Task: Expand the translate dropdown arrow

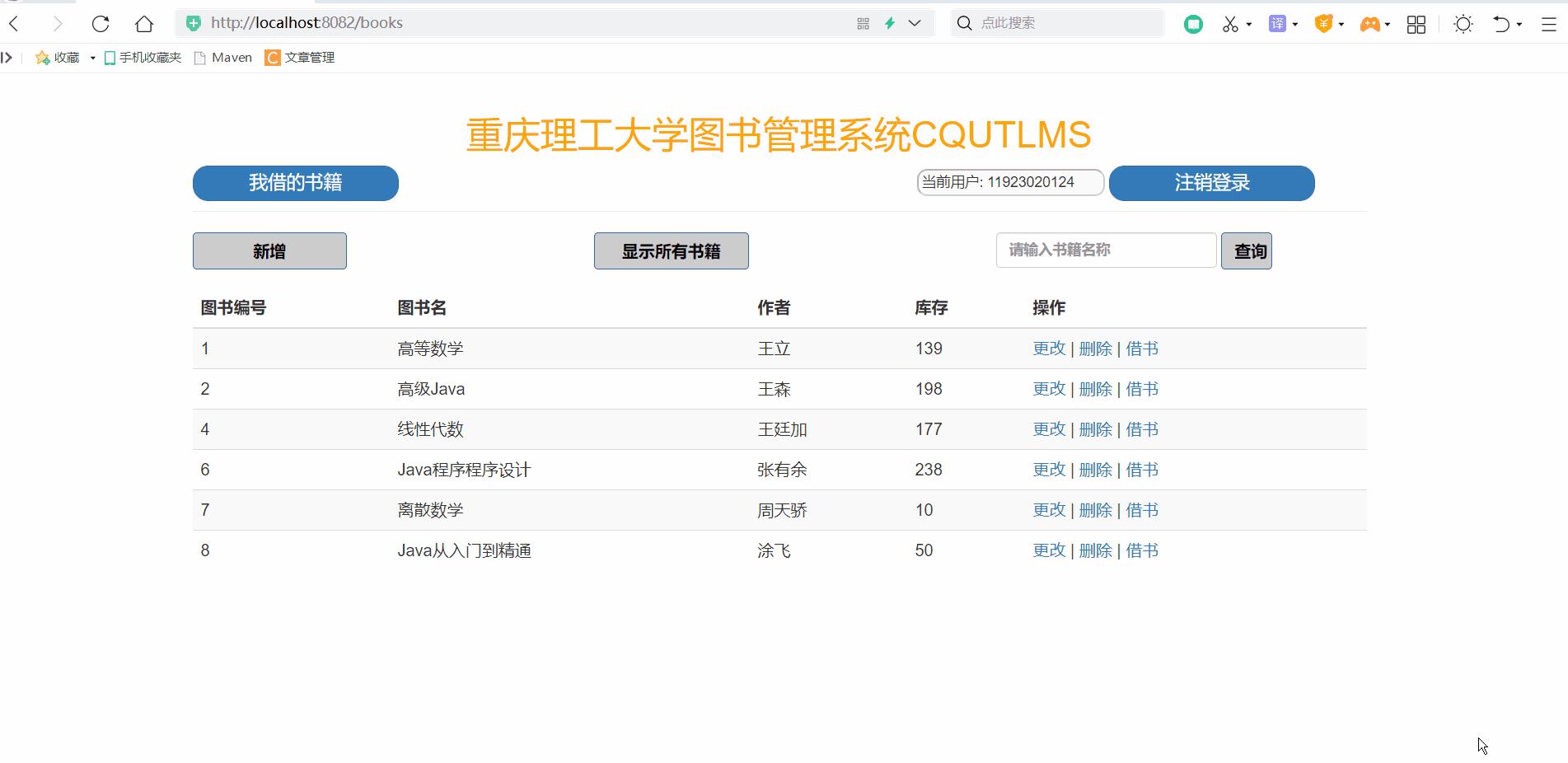Action: pyautogui.click(x=1295, y=25)
